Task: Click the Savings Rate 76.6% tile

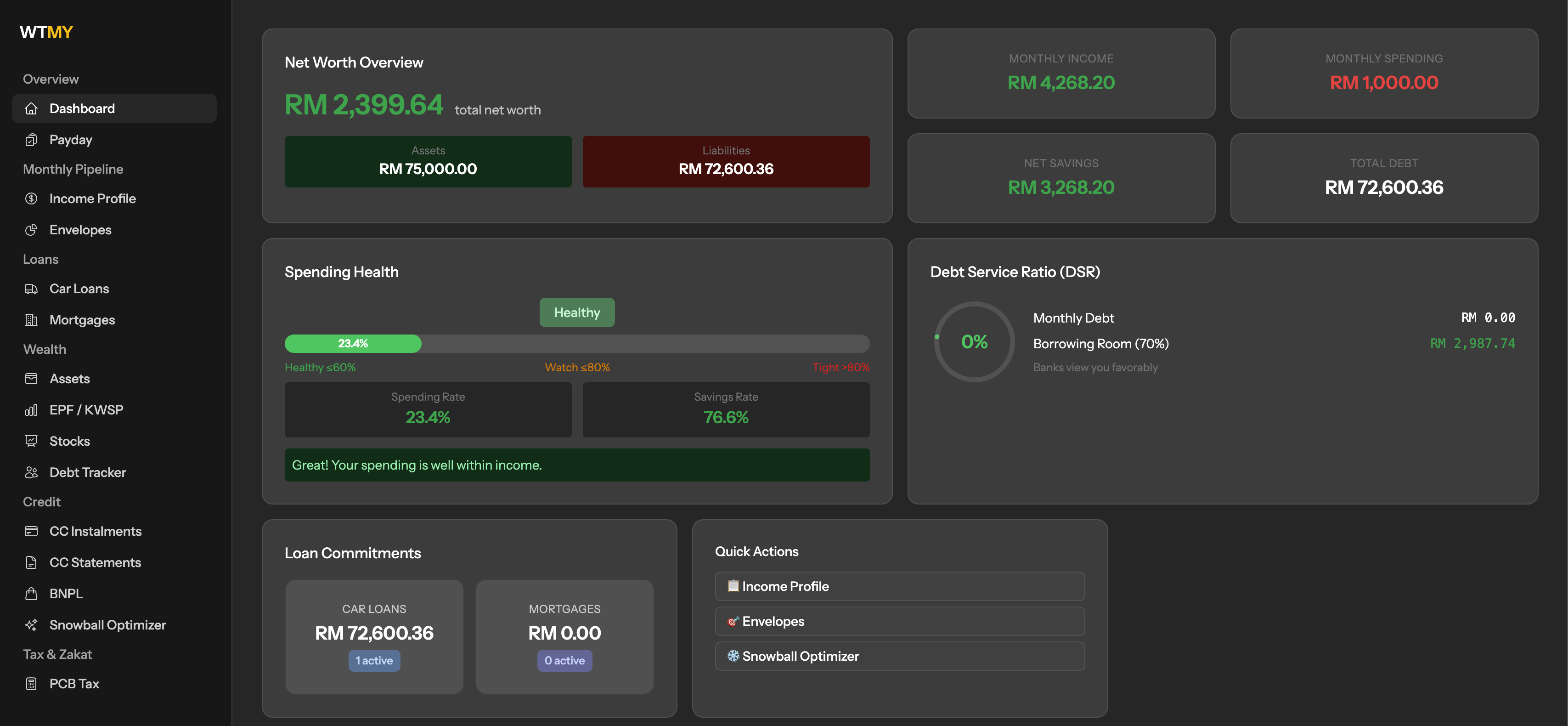Action: [x=726, y=409]
